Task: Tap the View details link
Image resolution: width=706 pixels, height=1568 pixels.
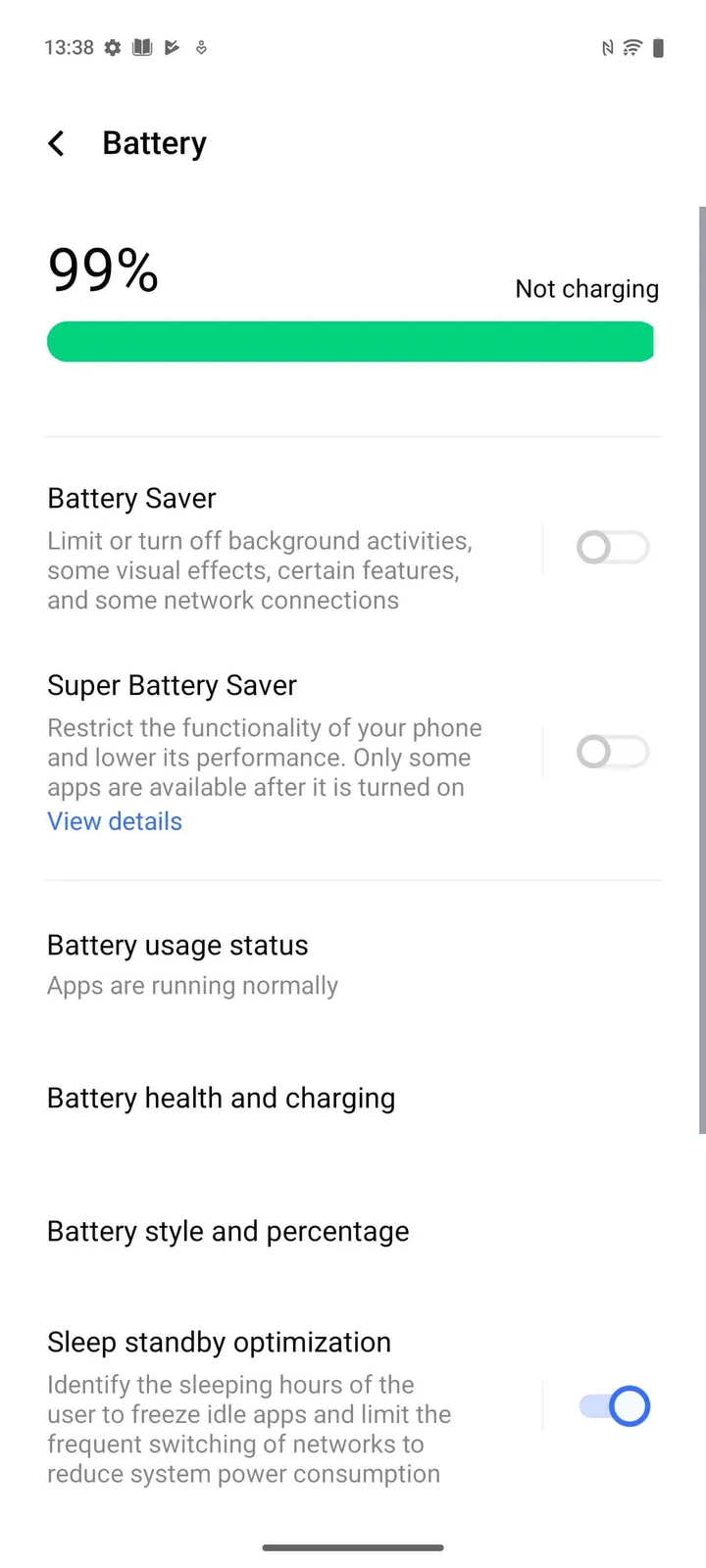Action: pyautogui.click(x=115, y=821)
